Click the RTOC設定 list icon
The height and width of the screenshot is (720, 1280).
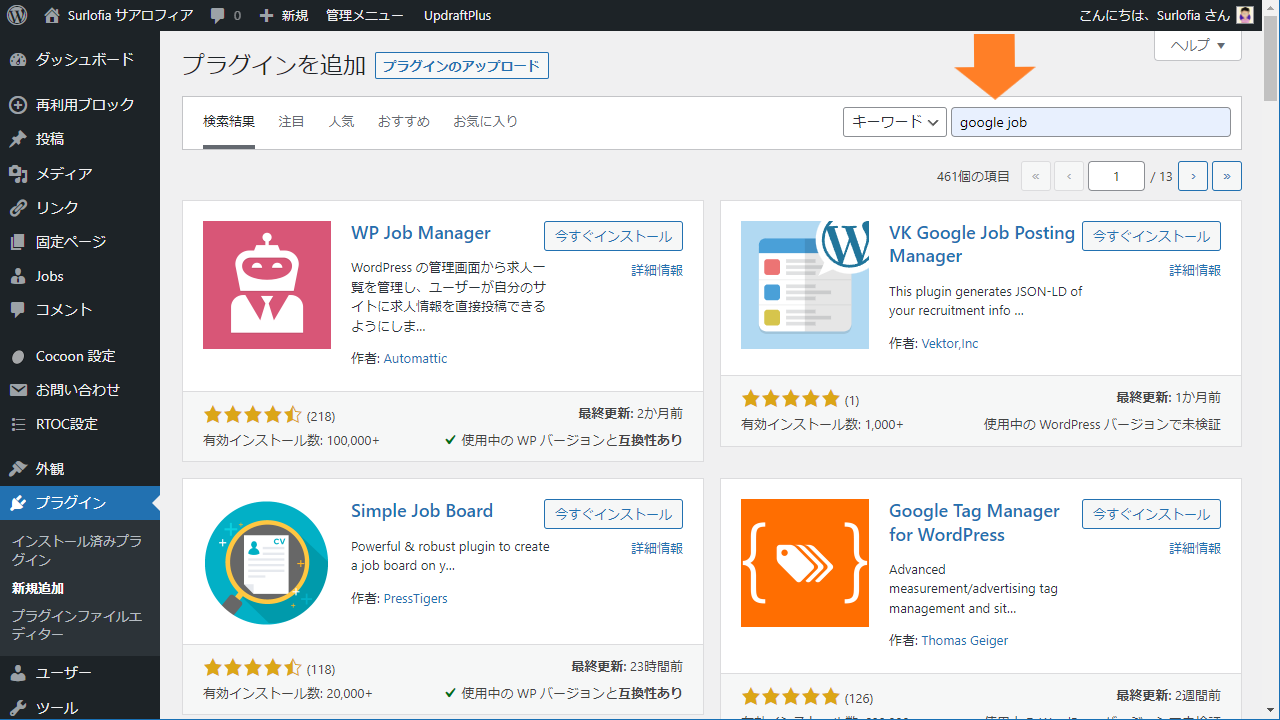coord(17,424)
